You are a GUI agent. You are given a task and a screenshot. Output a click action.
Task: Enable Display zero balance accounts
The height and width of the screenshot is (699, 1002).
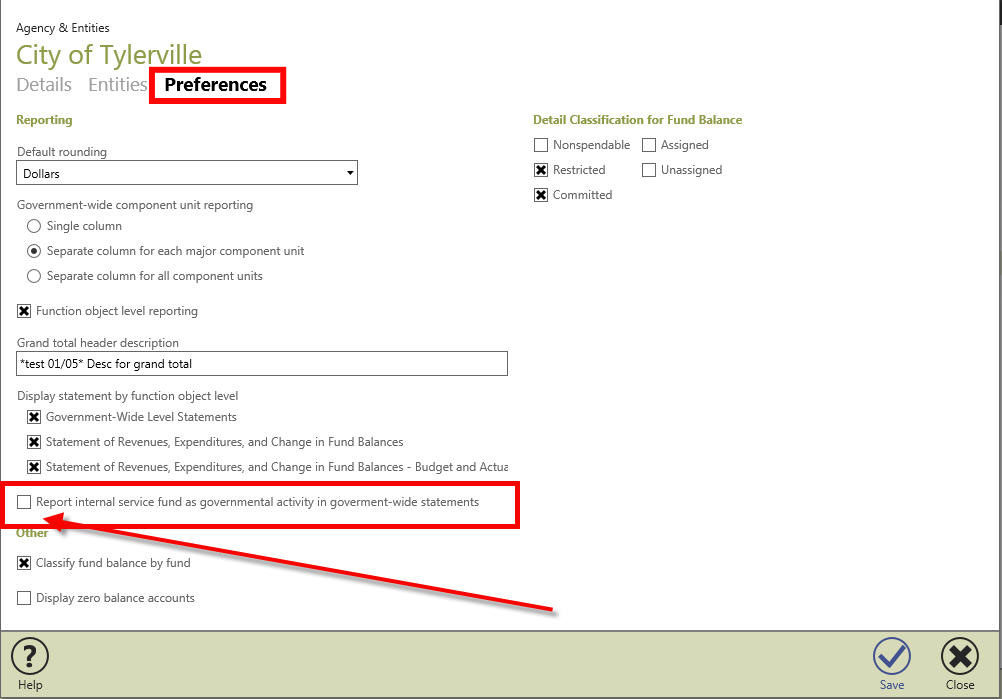pyautogui.click(x=23, y=597)
